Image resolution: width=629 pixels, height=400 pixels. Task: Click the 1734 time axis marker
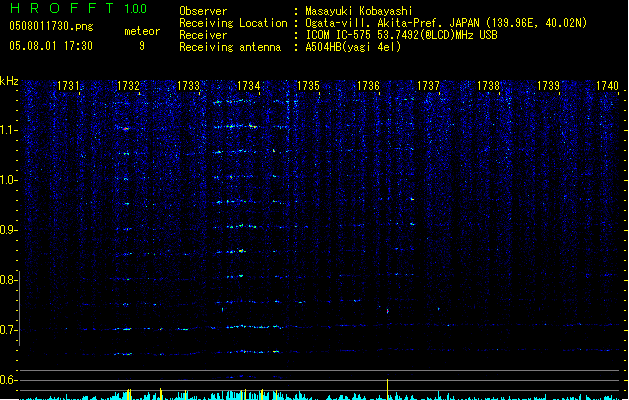click(249, 86)
